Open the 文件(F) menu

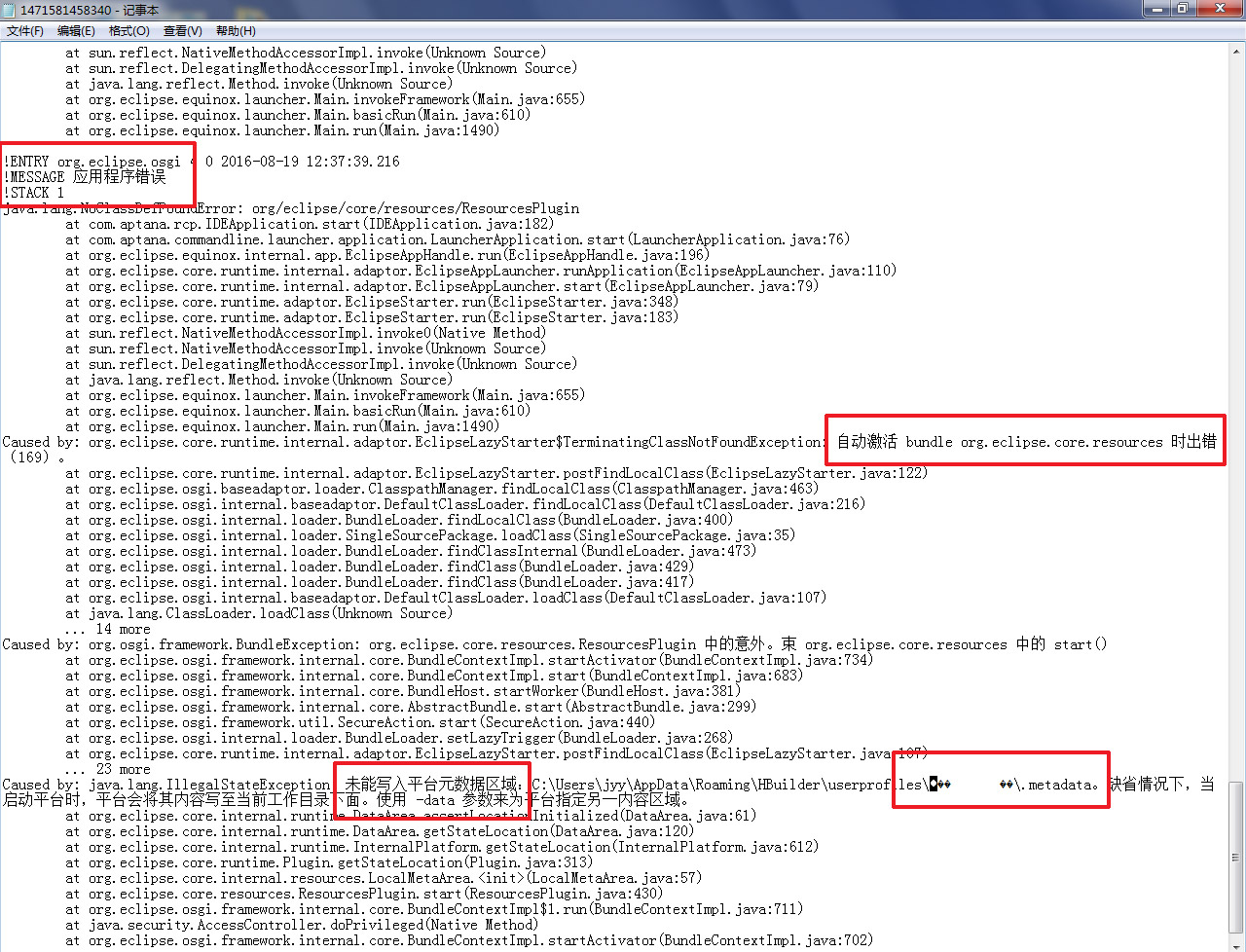tap(25, 31)
